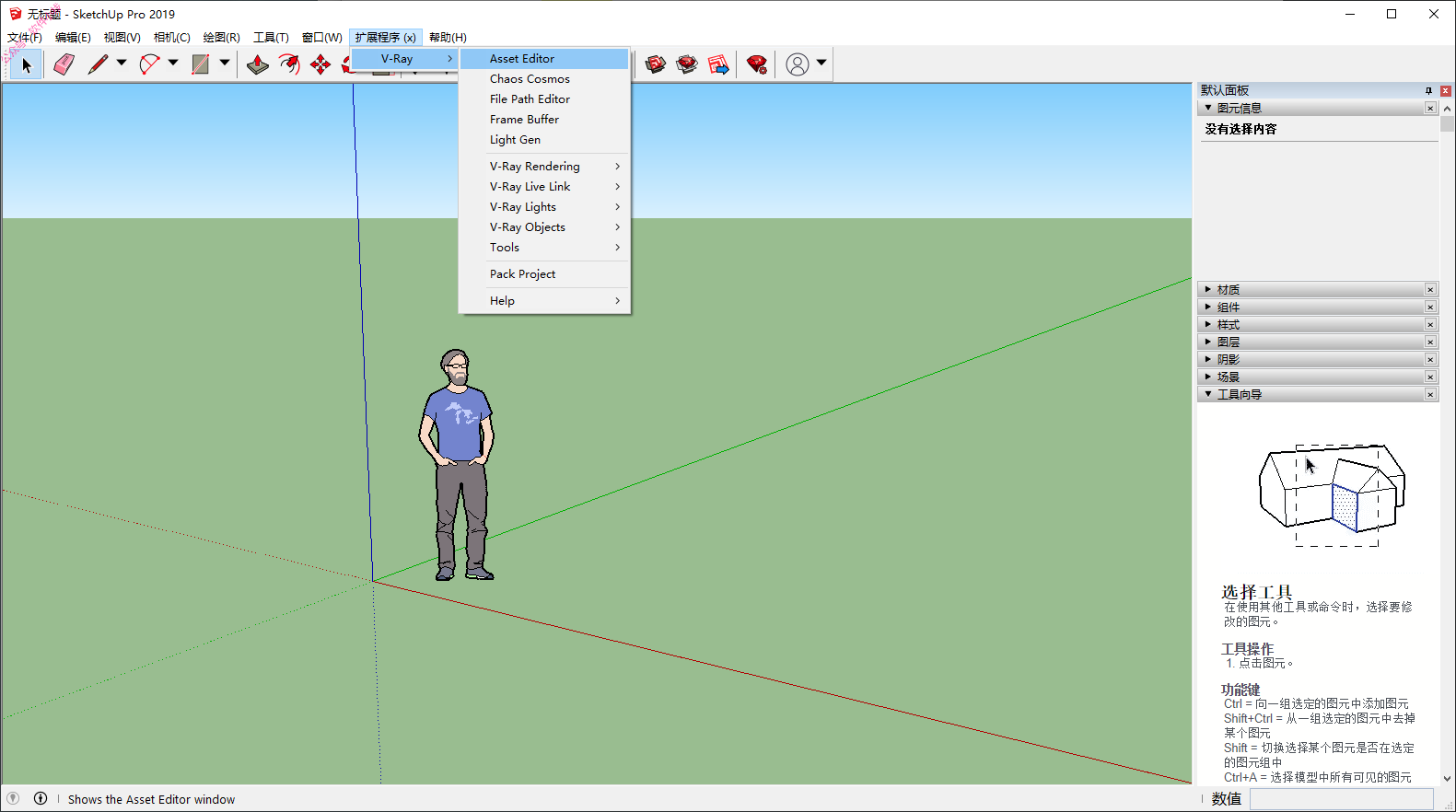
Task: Click the Select tool house illustration
Action: click(x=1333, y=495)
